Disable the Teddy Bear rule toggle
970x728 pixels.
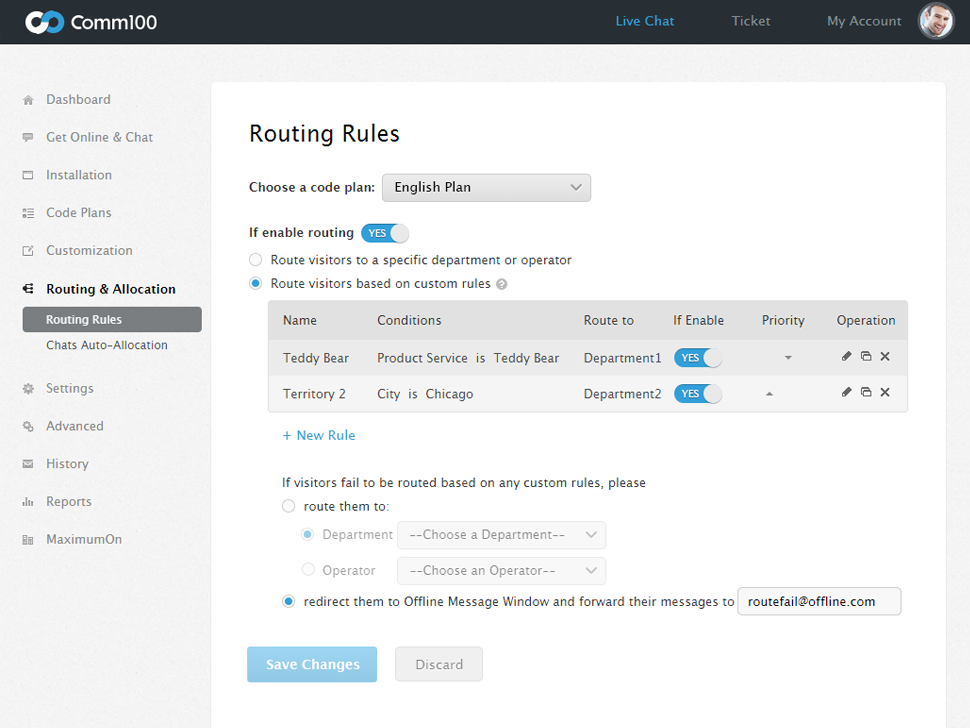[x=698, y=358]
